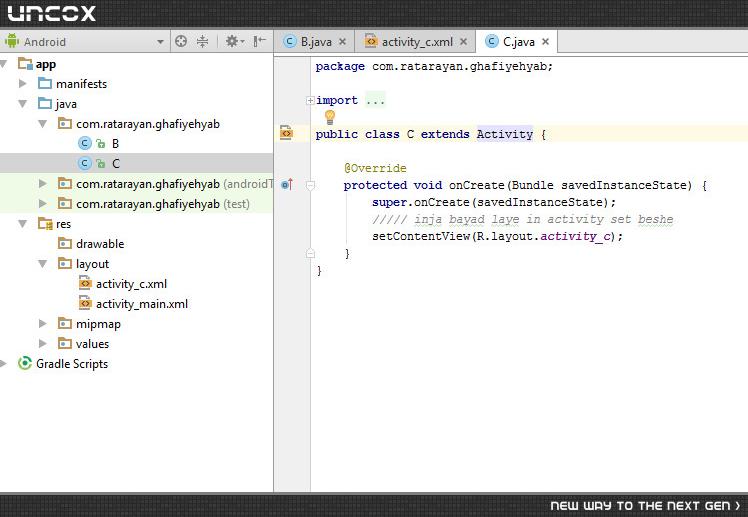Click the onCreate closing fold marker
The width and height of the screenshot is (748, 517).
point(310,253)
